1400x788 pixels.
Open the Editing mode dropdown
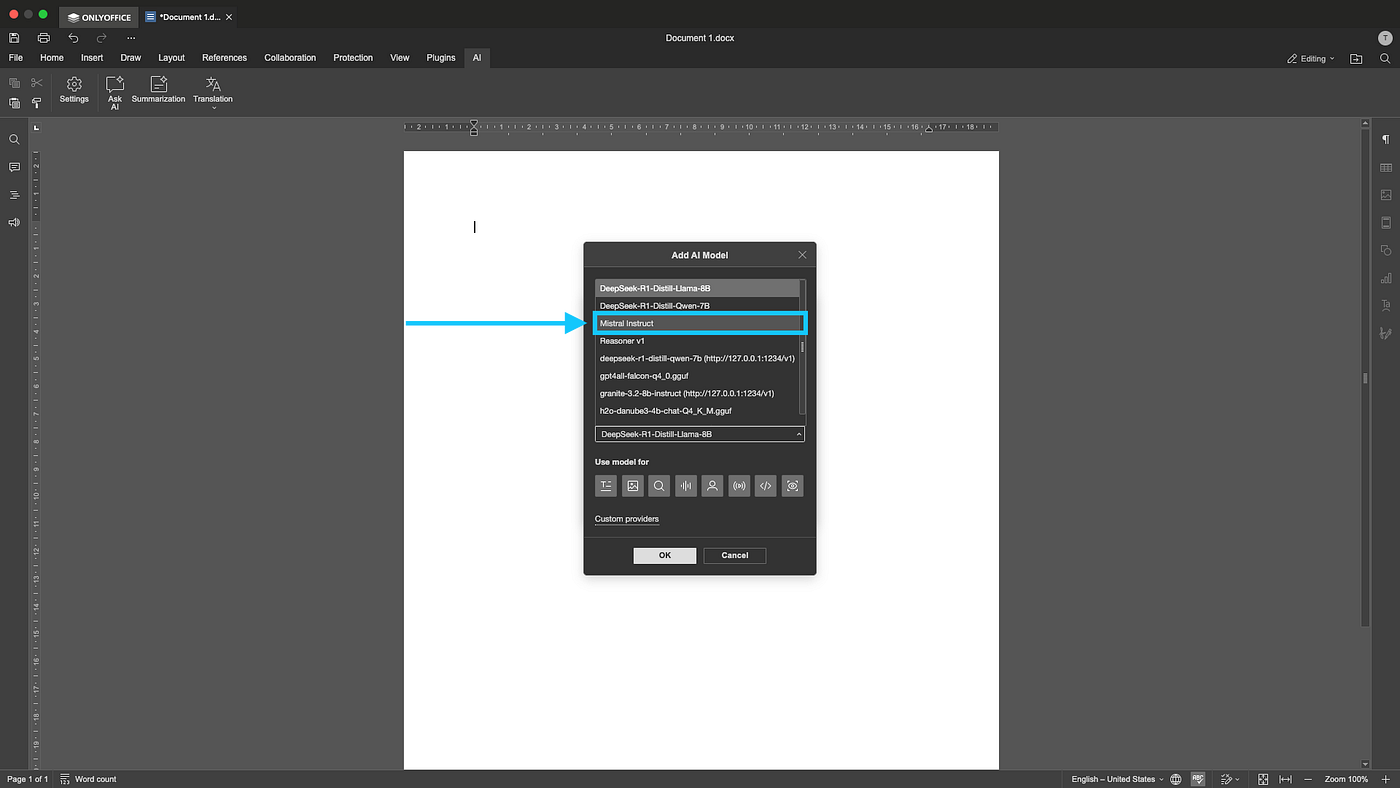[1310, 59]
